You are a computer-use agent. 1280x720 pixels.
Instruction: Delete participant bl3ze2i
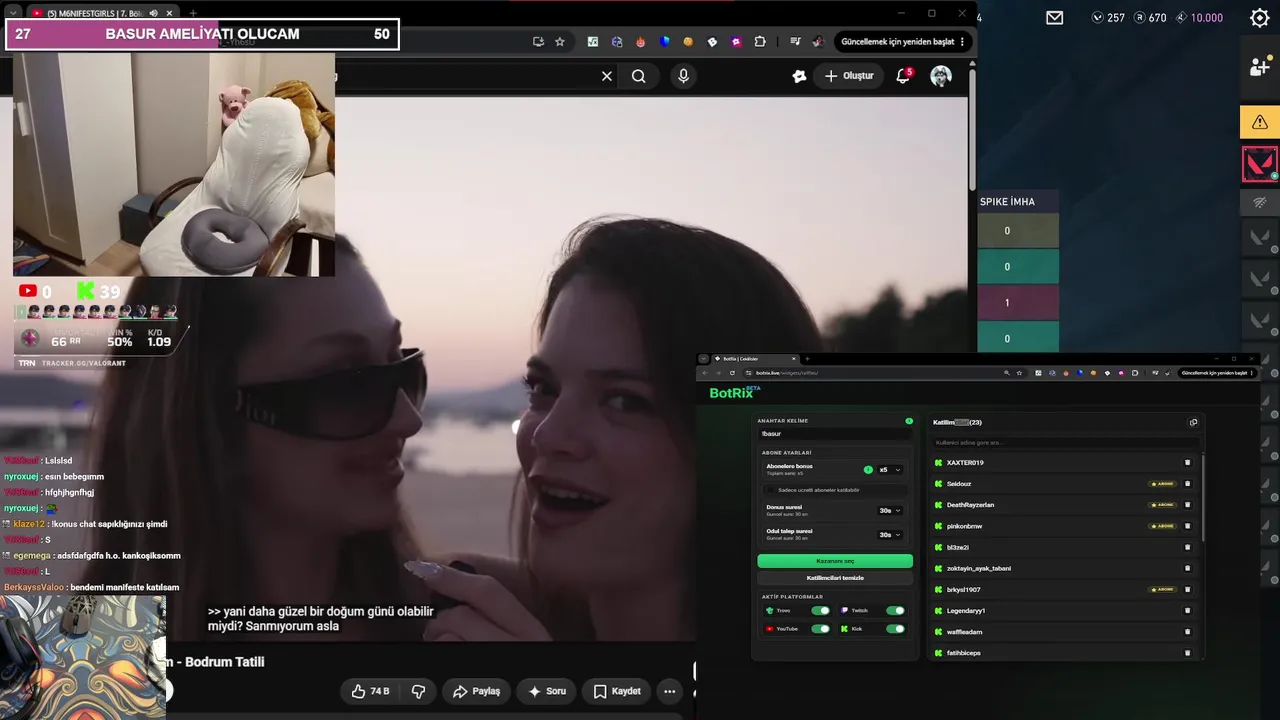pos(1188,547)
